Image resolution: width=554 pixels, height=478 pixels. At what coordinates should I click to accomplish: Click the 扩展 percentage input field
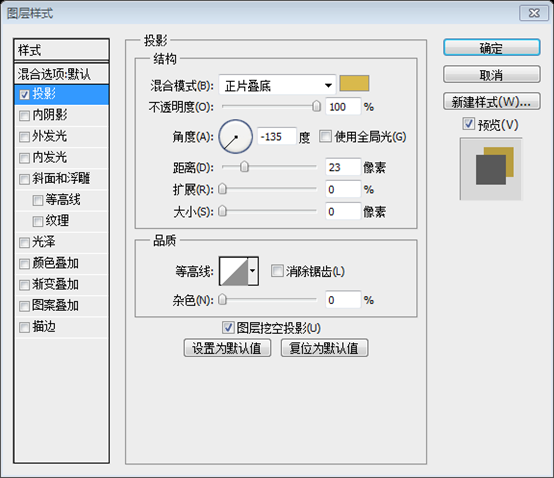pos(343,189)
